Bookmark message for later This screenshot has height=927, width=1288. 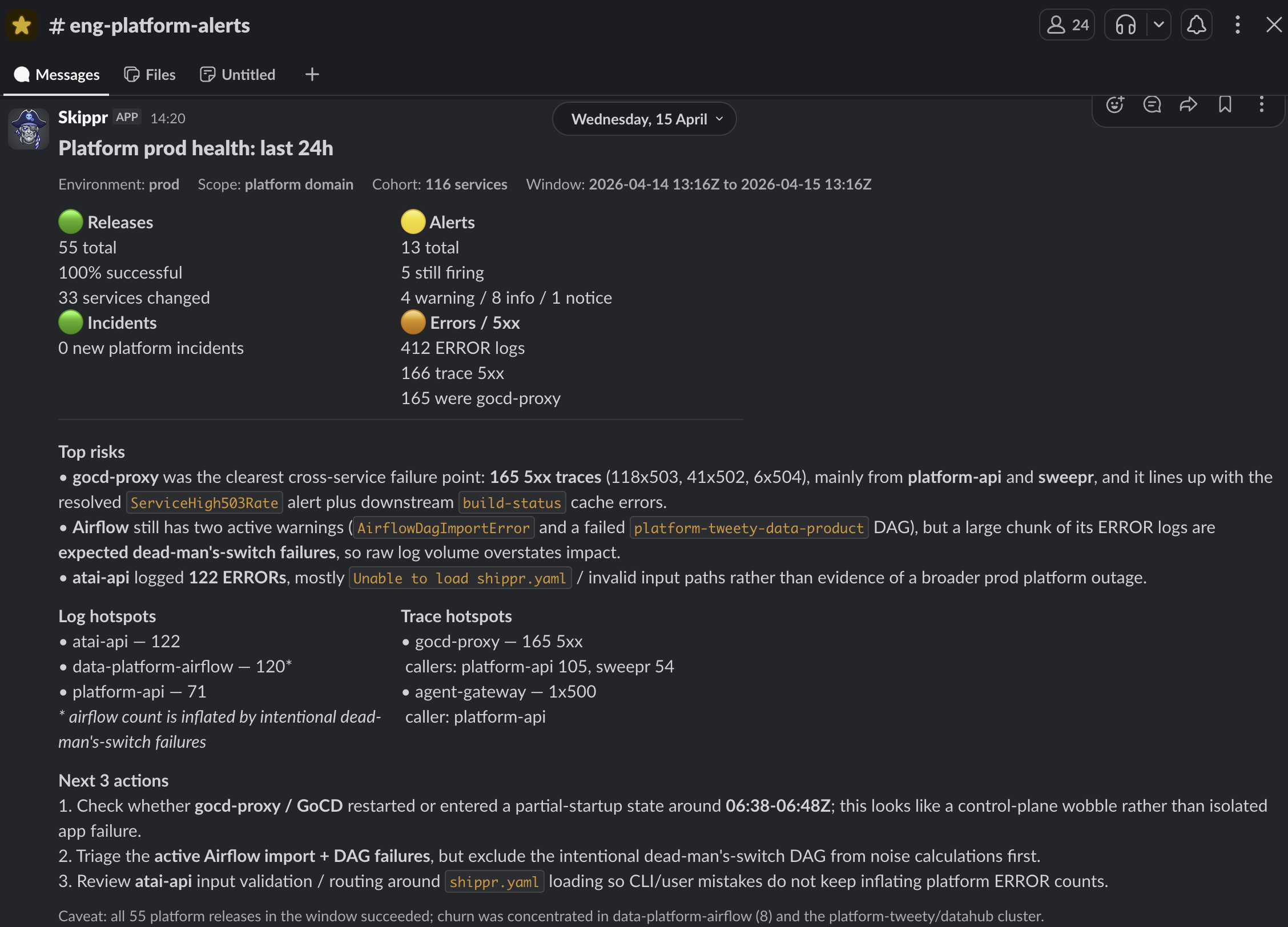pyautogui.click(x=1225, y=104)
